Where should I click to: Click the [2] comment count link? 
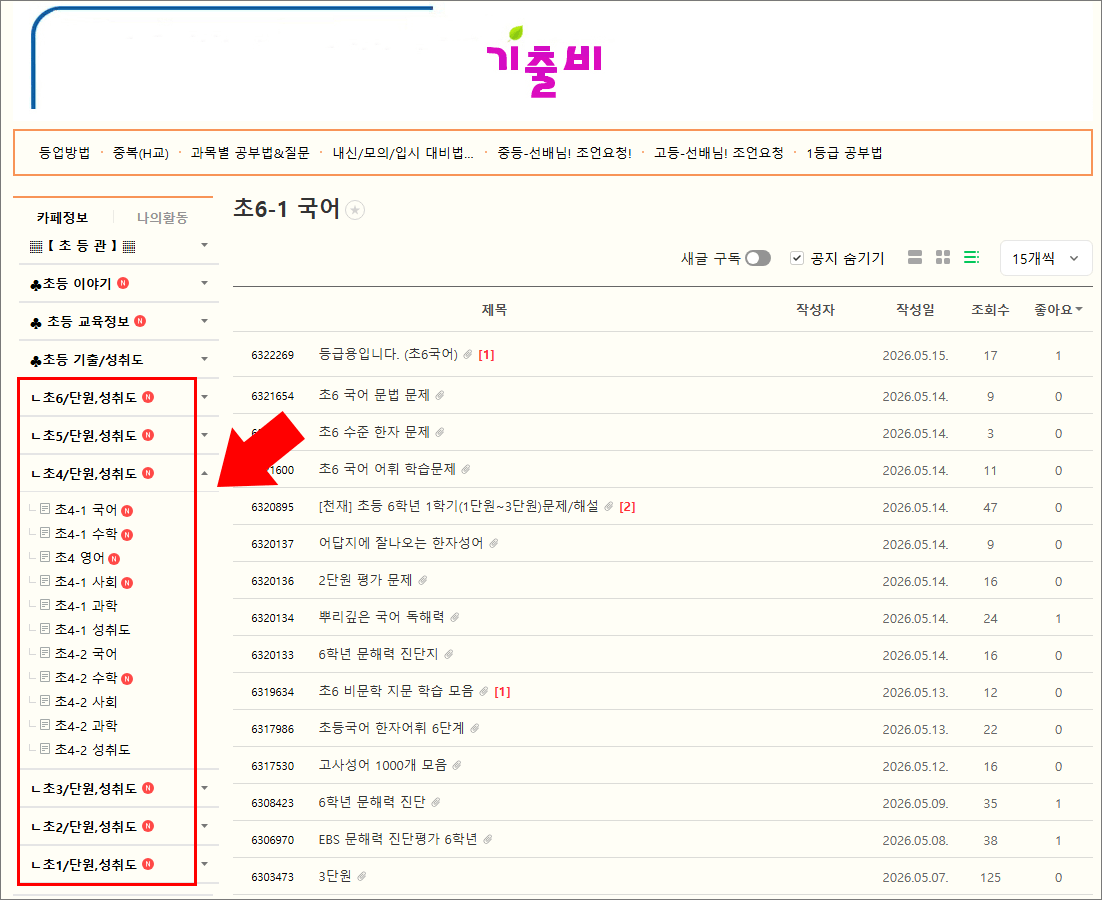627,507
